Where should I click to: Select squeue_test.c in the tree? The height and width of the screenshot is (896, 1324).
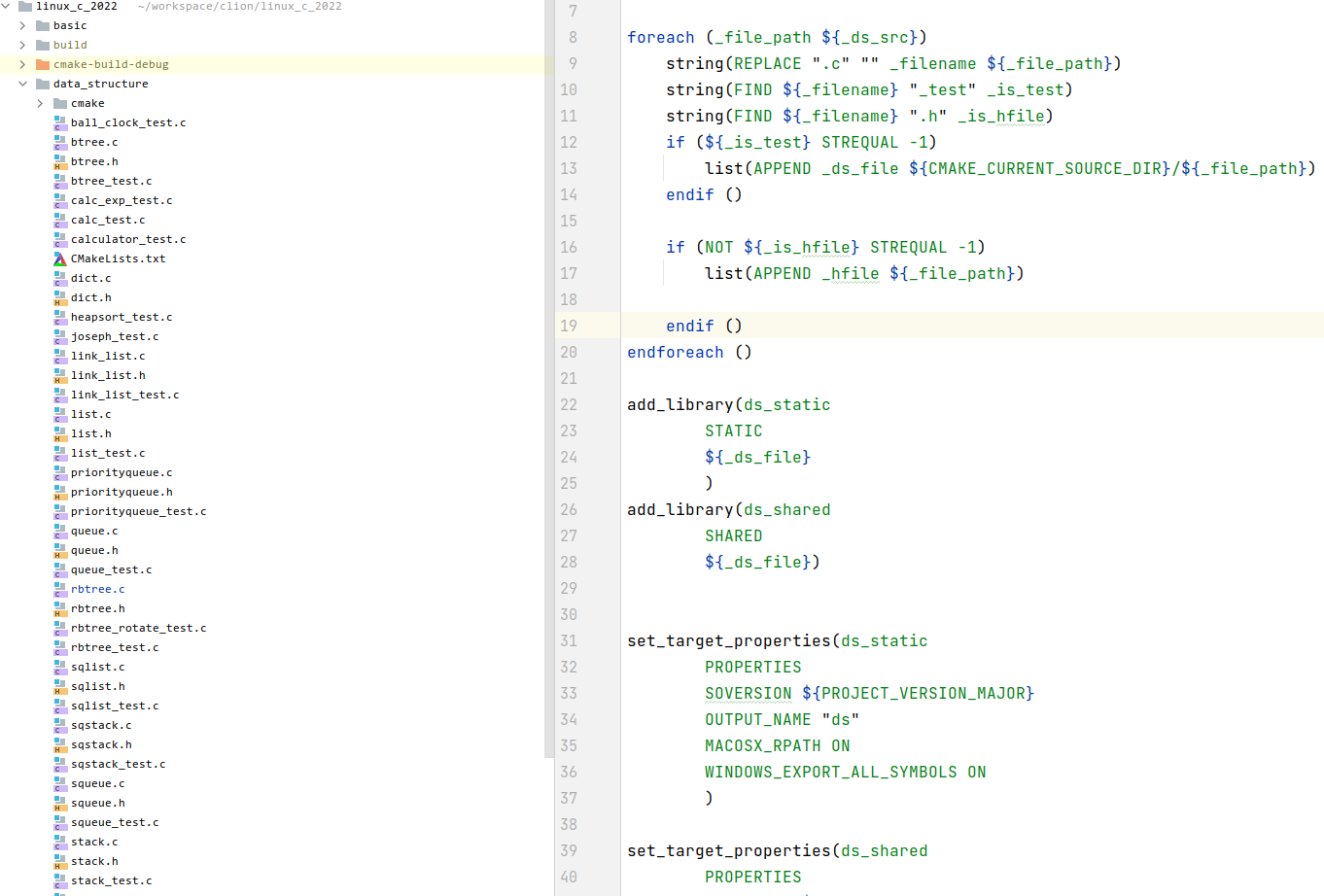115,822
